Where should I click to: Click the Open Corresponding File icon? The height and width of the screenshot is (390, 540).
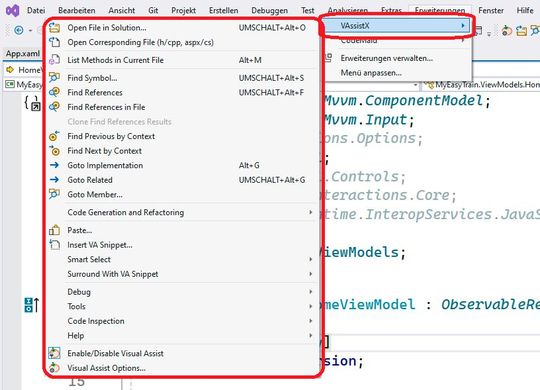54,42
